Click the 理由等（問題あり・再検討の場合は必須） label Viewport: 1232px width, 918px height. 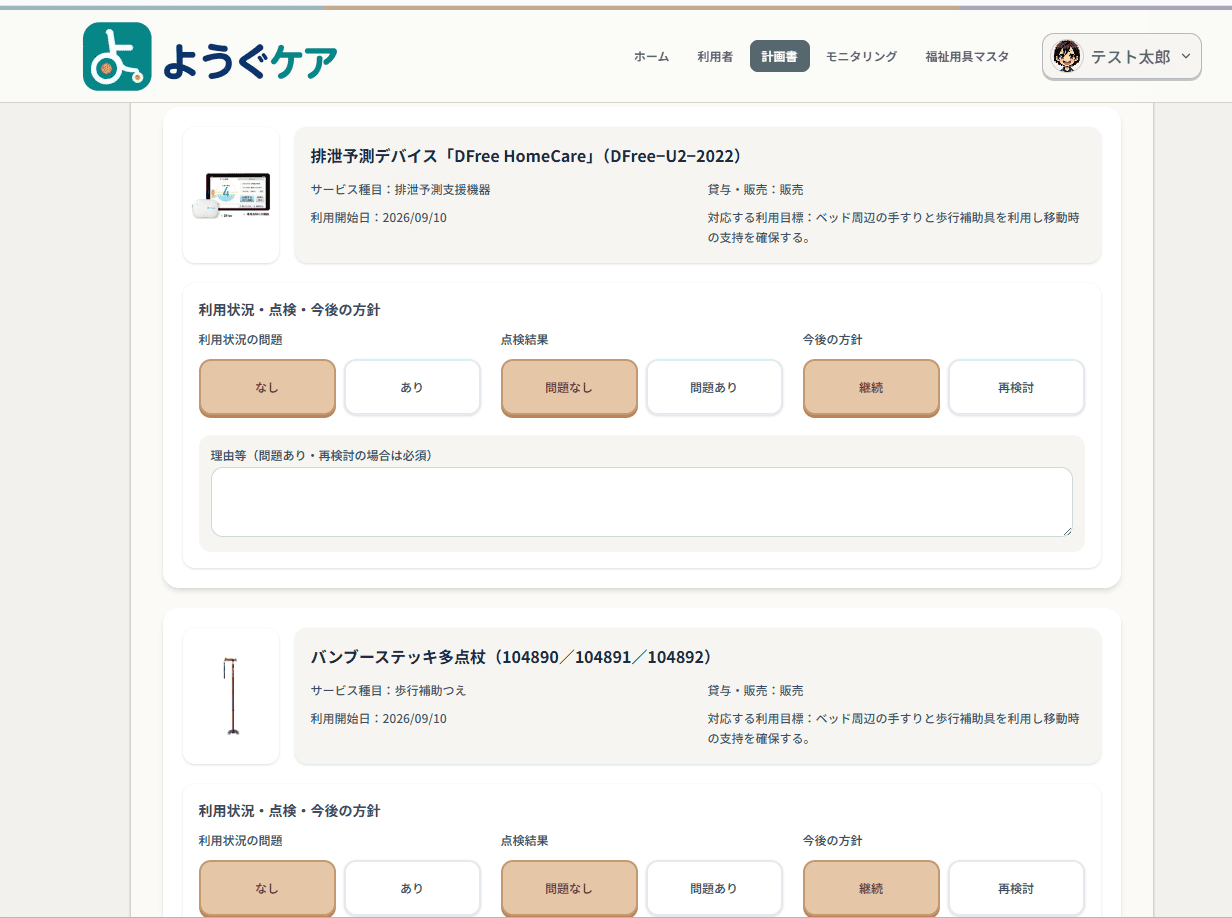tap(321, 455)
